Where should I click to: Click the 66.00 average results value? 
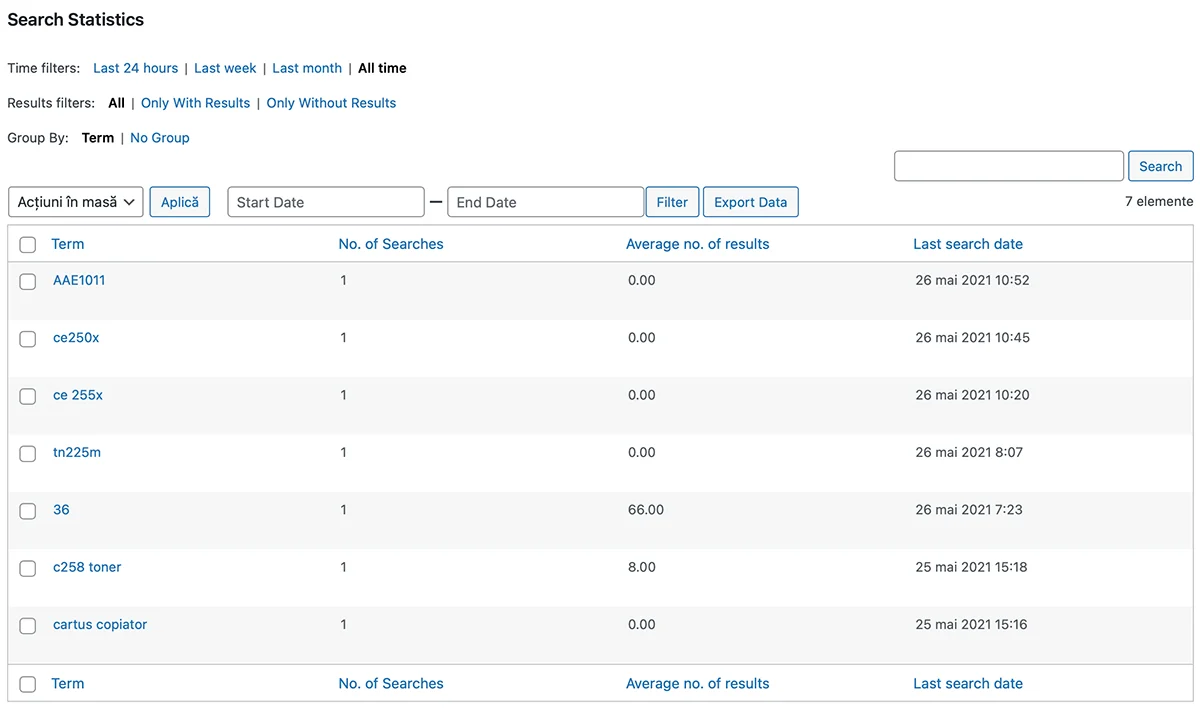pos(646,509)
